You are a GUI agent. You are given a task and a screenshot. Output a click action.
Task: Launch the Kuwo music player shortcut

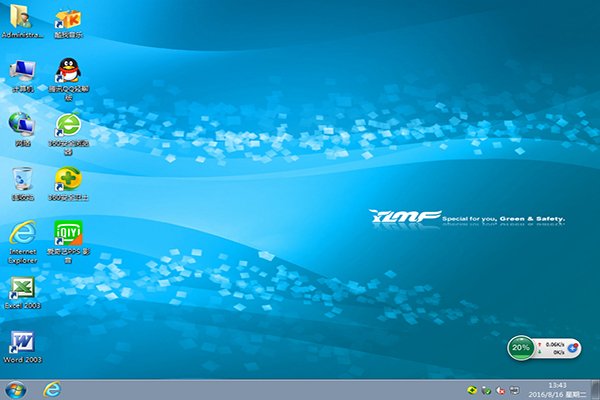click(67, 18)
